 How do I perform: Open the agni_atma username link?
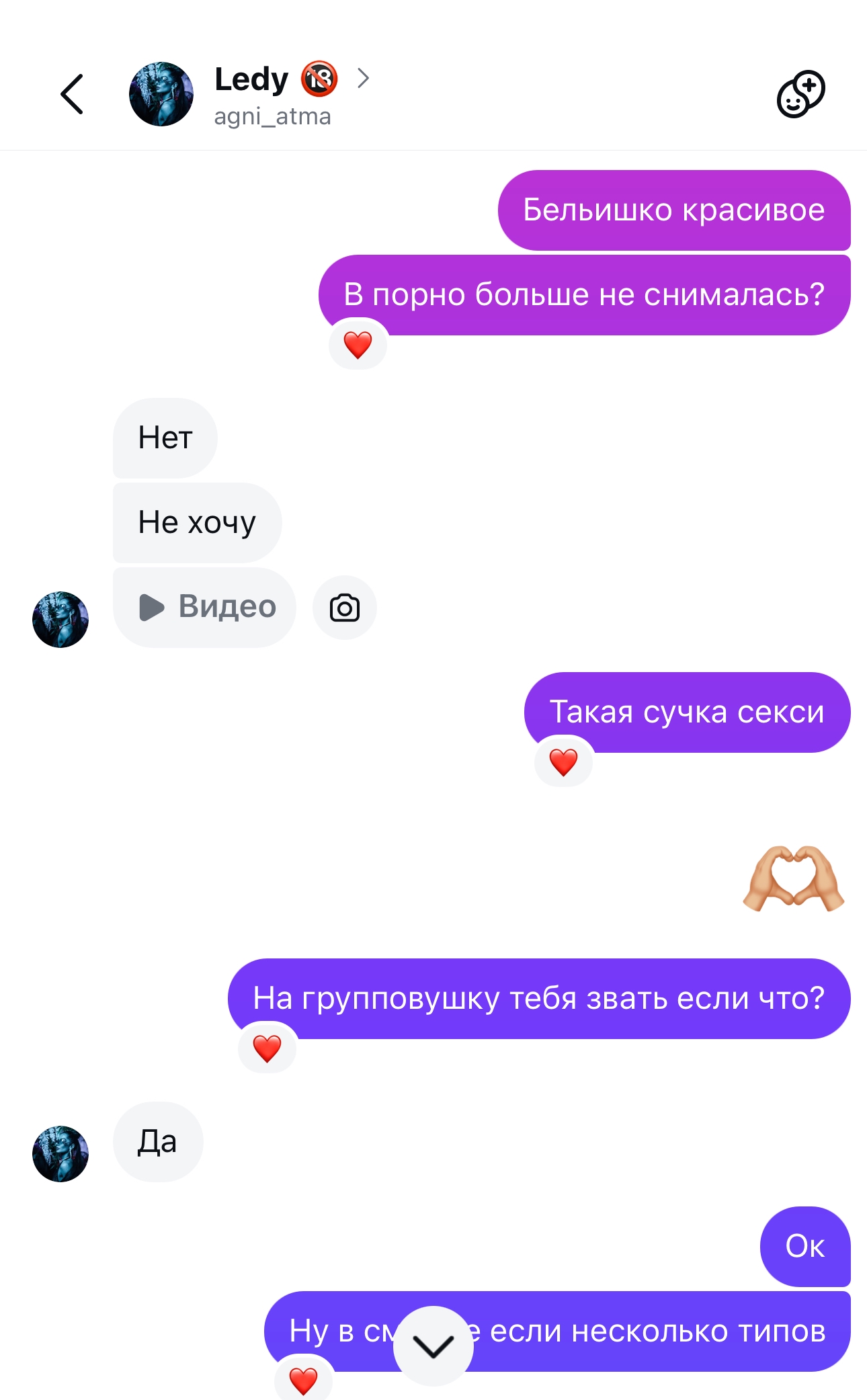tap(272, 116)
